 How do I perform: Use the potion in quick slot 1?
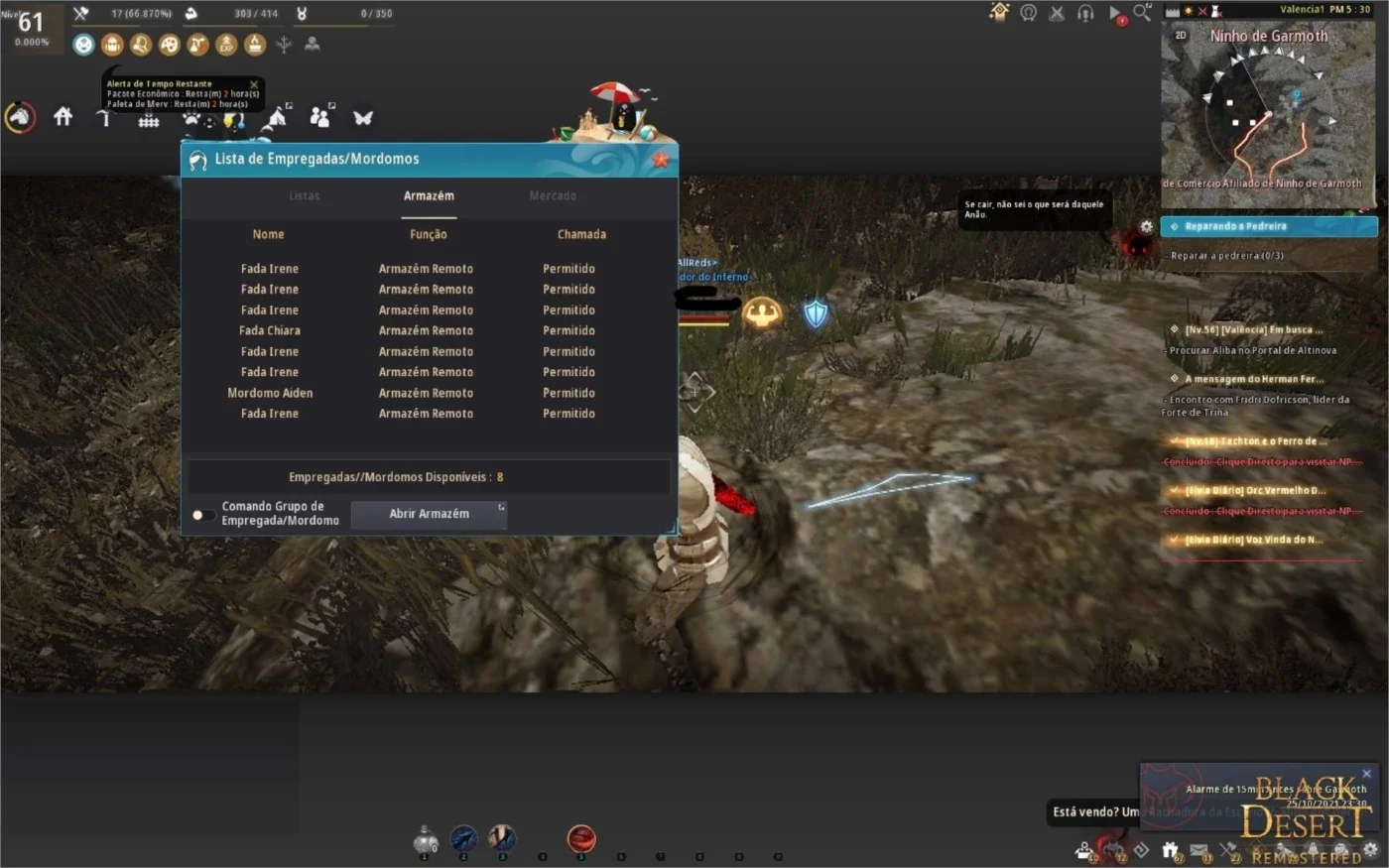coord(426,840)
